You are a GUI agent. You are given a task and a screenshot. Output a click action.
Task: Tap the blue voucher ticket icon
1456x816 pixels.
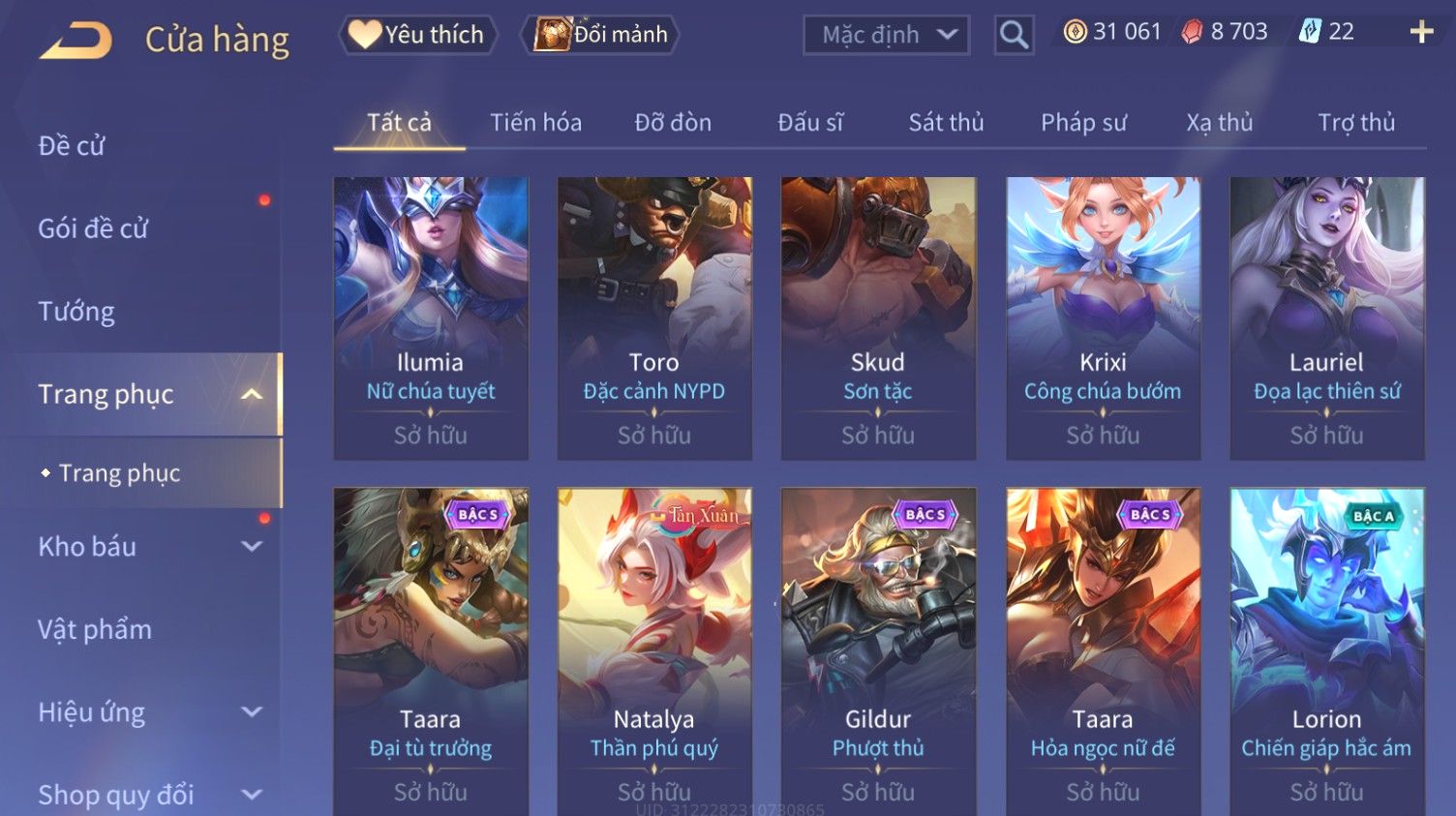[x=1309, y=32]
